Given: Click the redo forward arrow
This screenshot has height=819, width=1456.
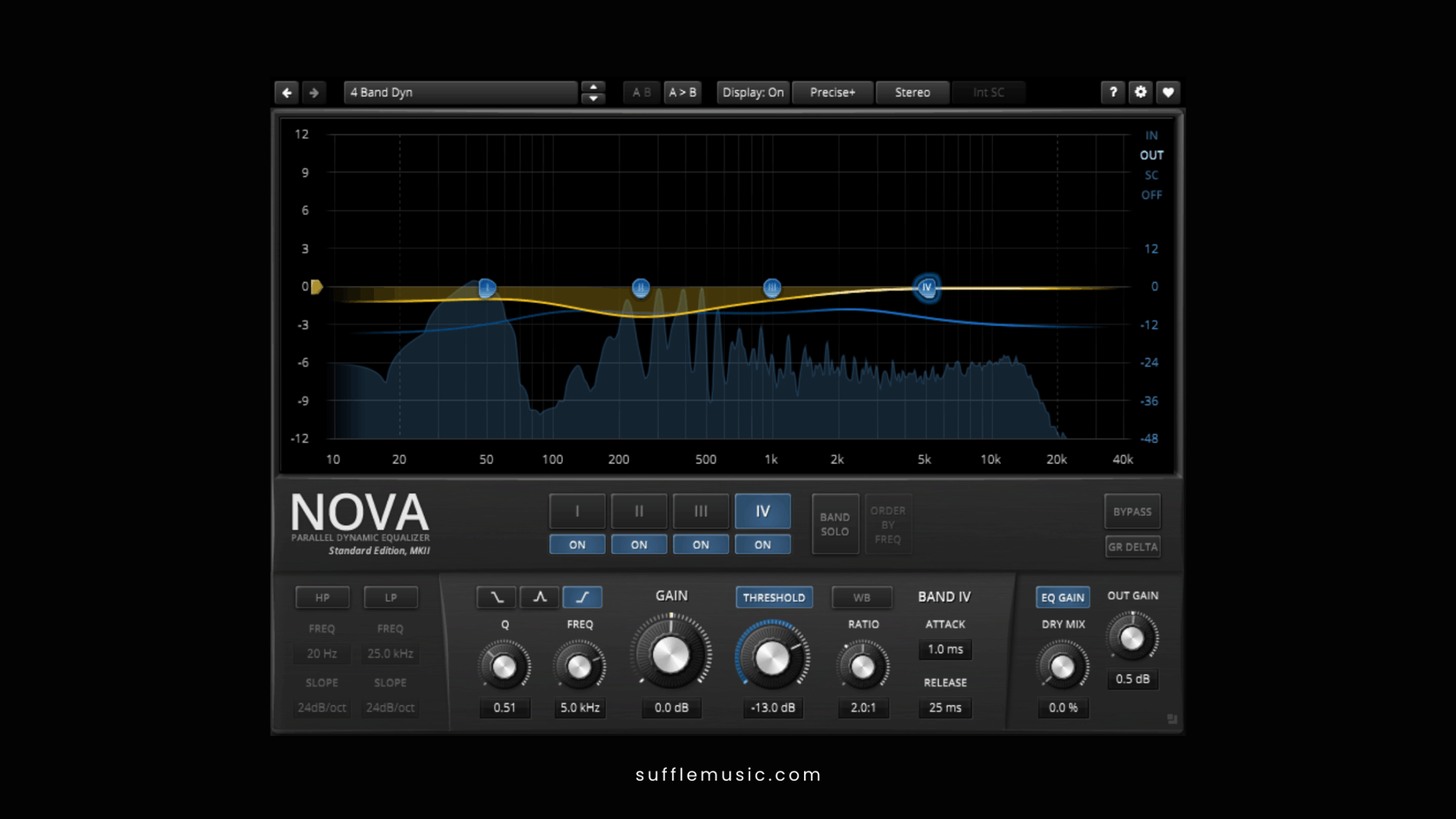Looking at the screenshot, I should [x=314, y=92].
